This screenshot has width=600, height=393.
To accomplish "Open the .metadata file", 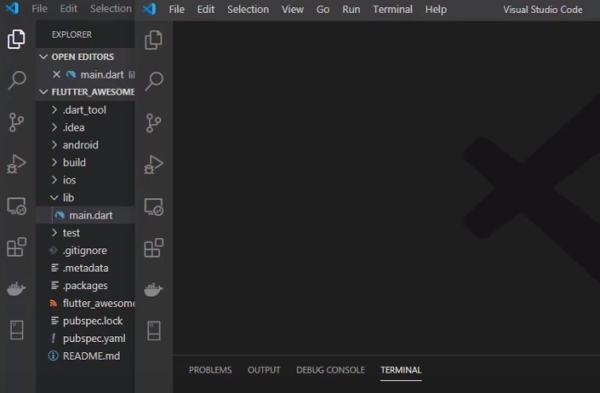I will click(86, 268).
